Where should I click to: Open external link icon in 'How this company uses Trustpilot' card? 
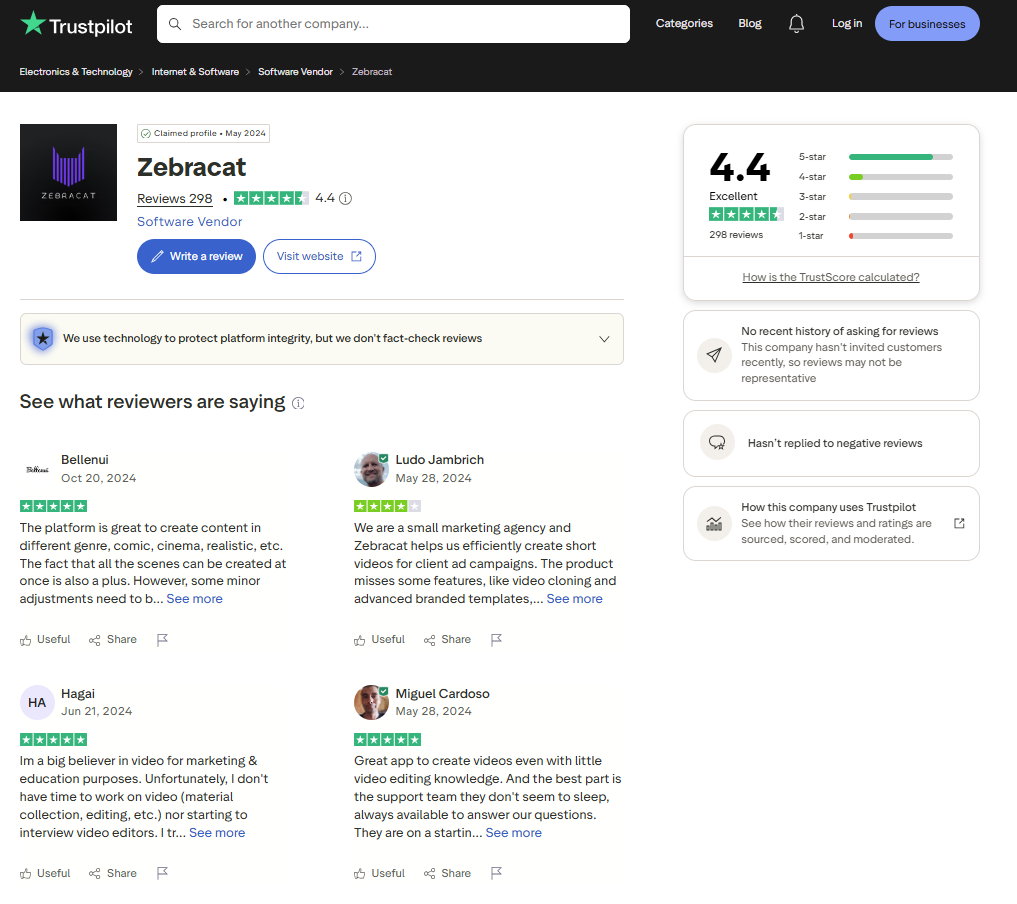(x=959, y=523)
